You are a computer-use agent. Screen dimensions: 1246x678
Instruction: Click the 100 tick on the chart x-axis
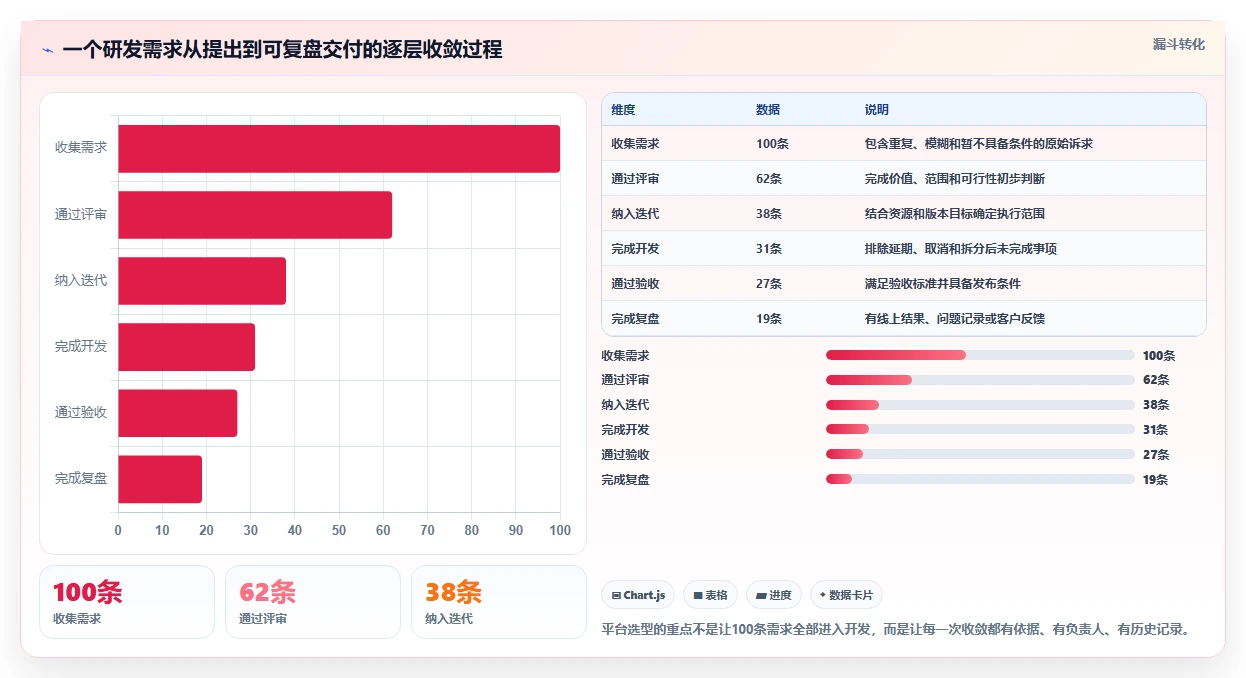(x=560, y=530)
